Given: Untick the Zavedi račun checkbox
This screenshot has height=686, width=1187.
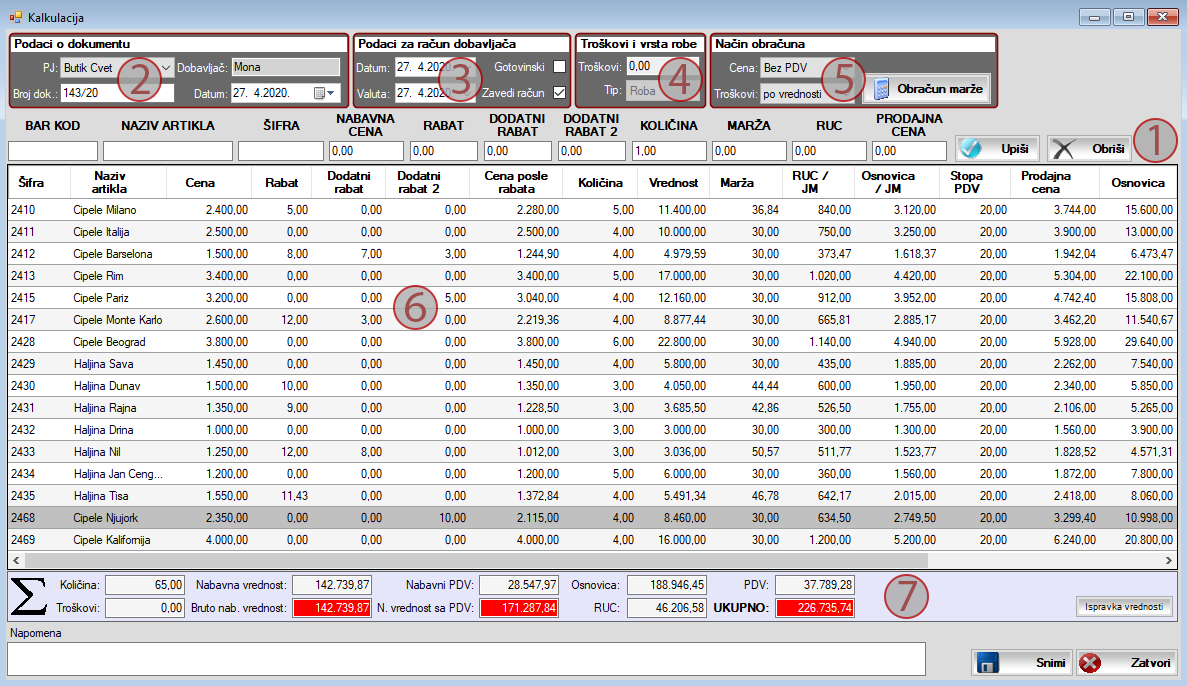Looking at the screenshot, I should (559, 92).
